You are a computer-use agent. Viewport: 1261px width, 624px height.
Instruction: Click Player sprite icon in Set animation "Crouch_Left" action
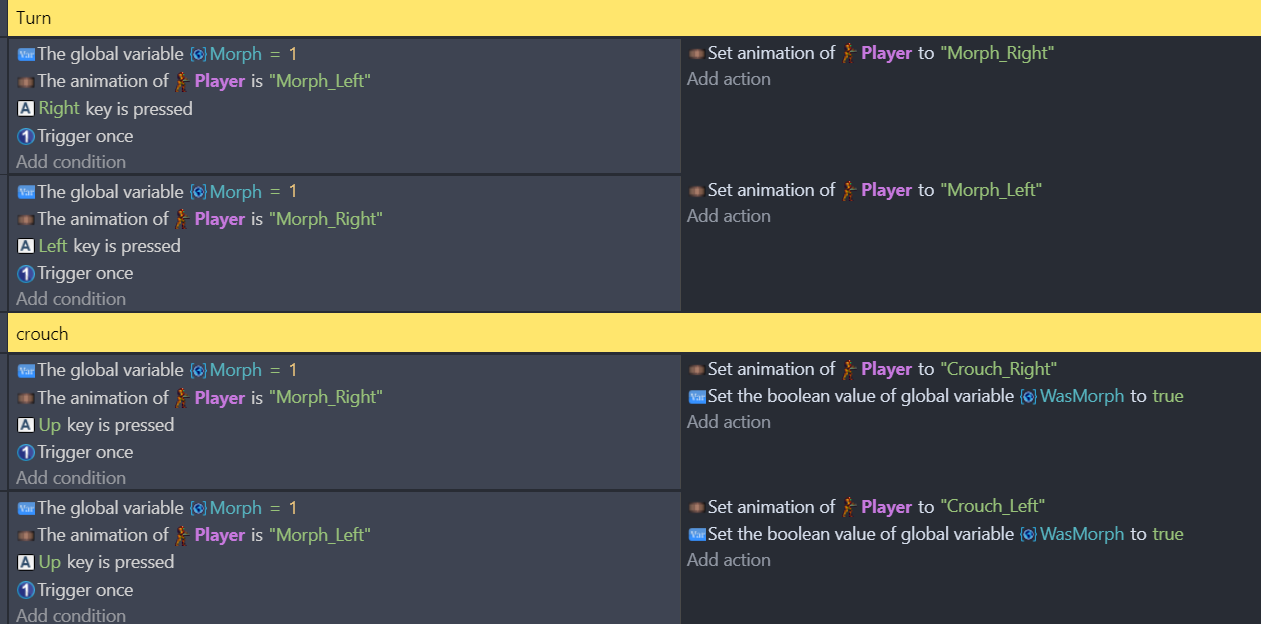point(849,507)
